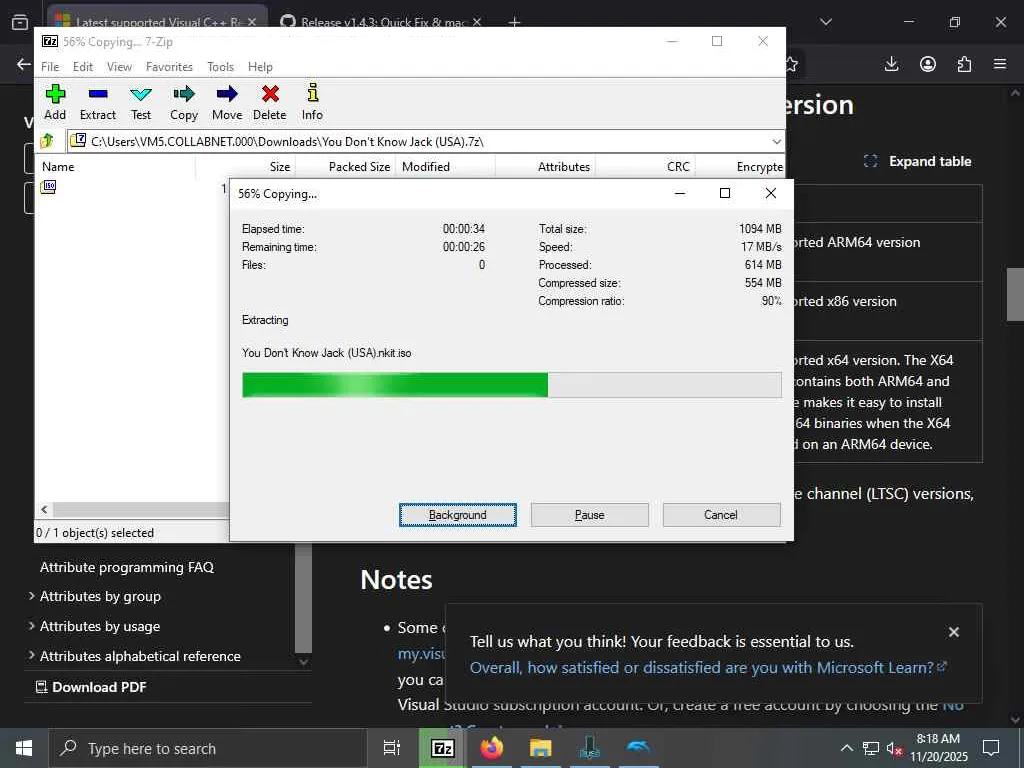Open the Help menu in 7-Zip
This screenshot has width=1024, height=768.
260,67
